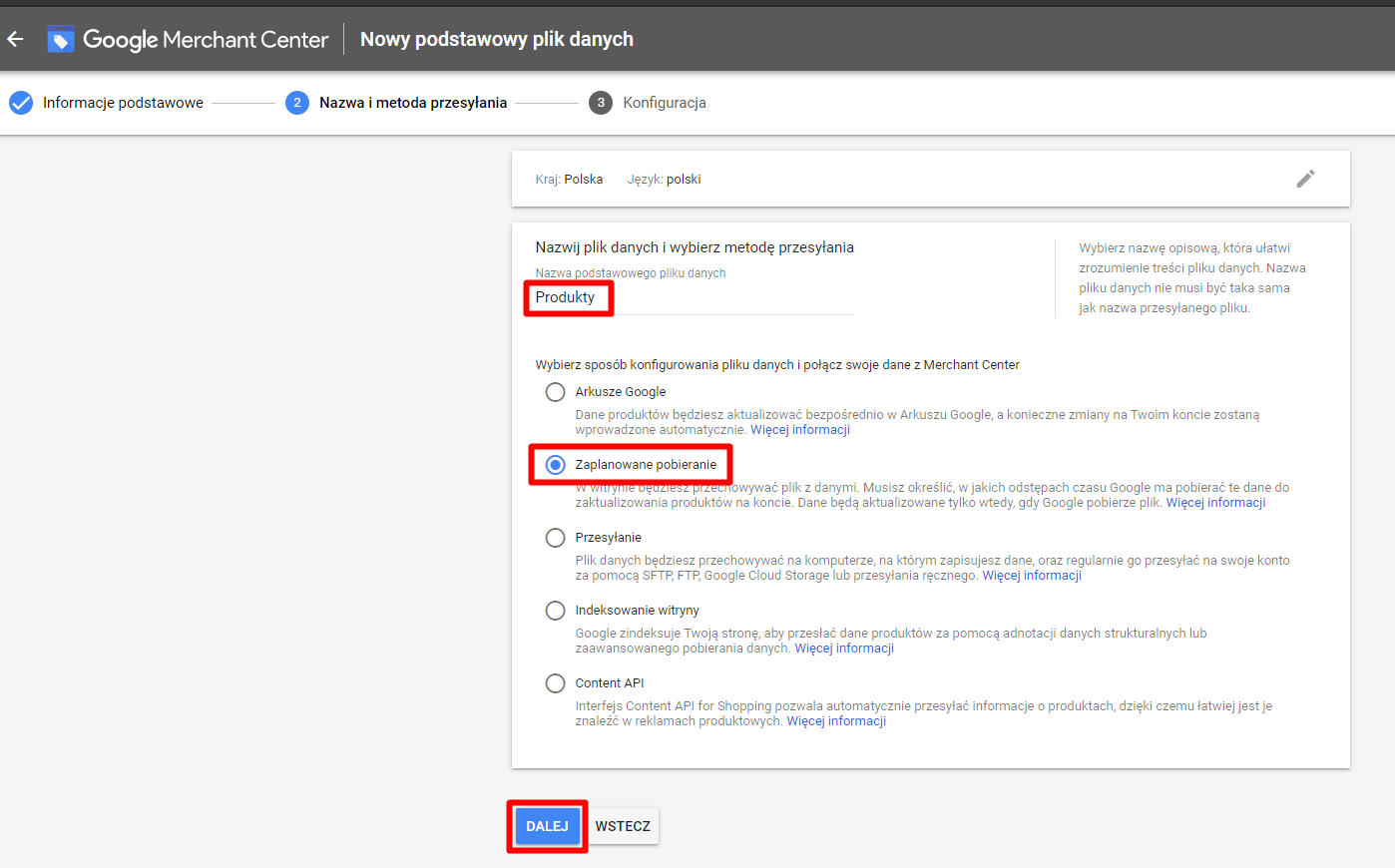
Task: Click Nazwa i metoda przesyłania step label
Action: click(x=413, y=103)
